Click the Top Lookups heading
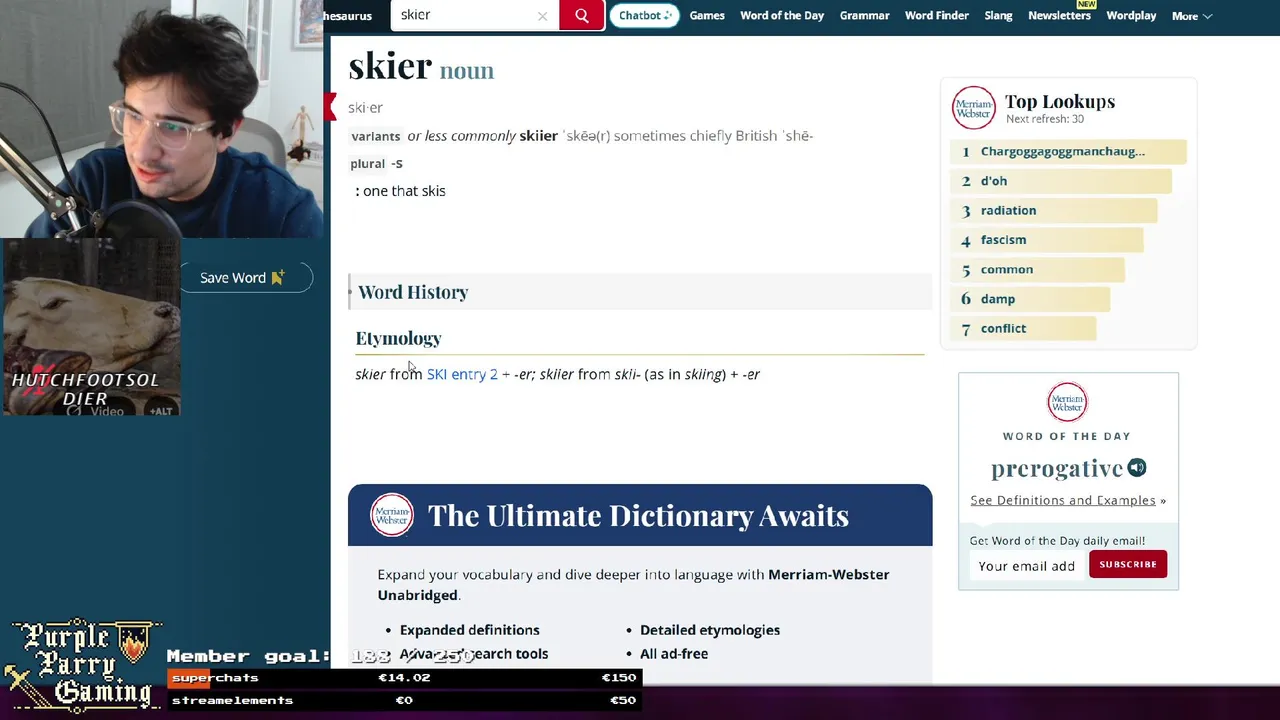The width and height of the screenshot is (1280, 720). [1060, 101]
